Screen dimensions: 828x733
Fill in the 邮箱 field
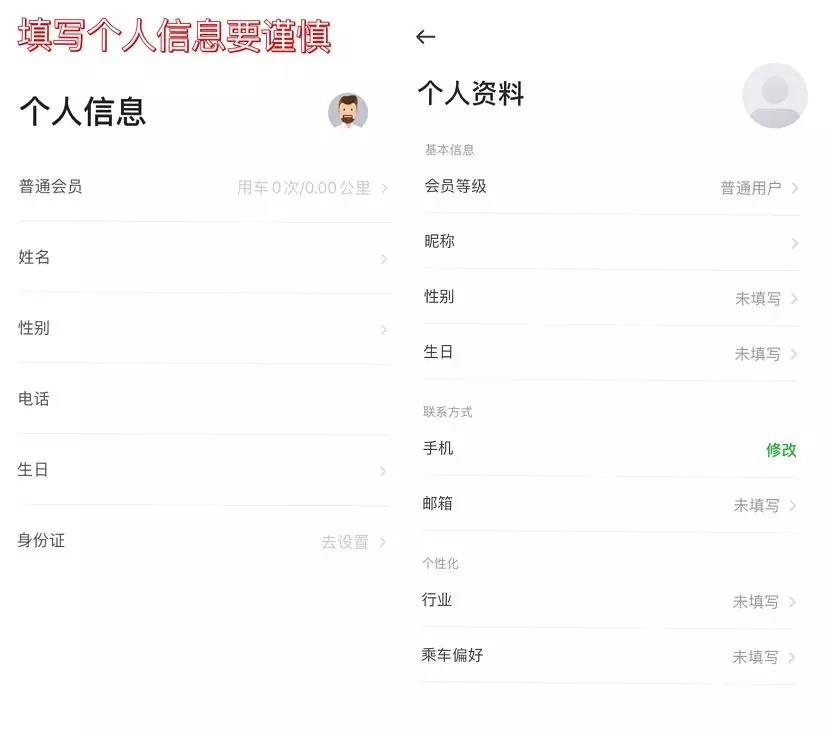pyautogui.click(x=610, y=505)
